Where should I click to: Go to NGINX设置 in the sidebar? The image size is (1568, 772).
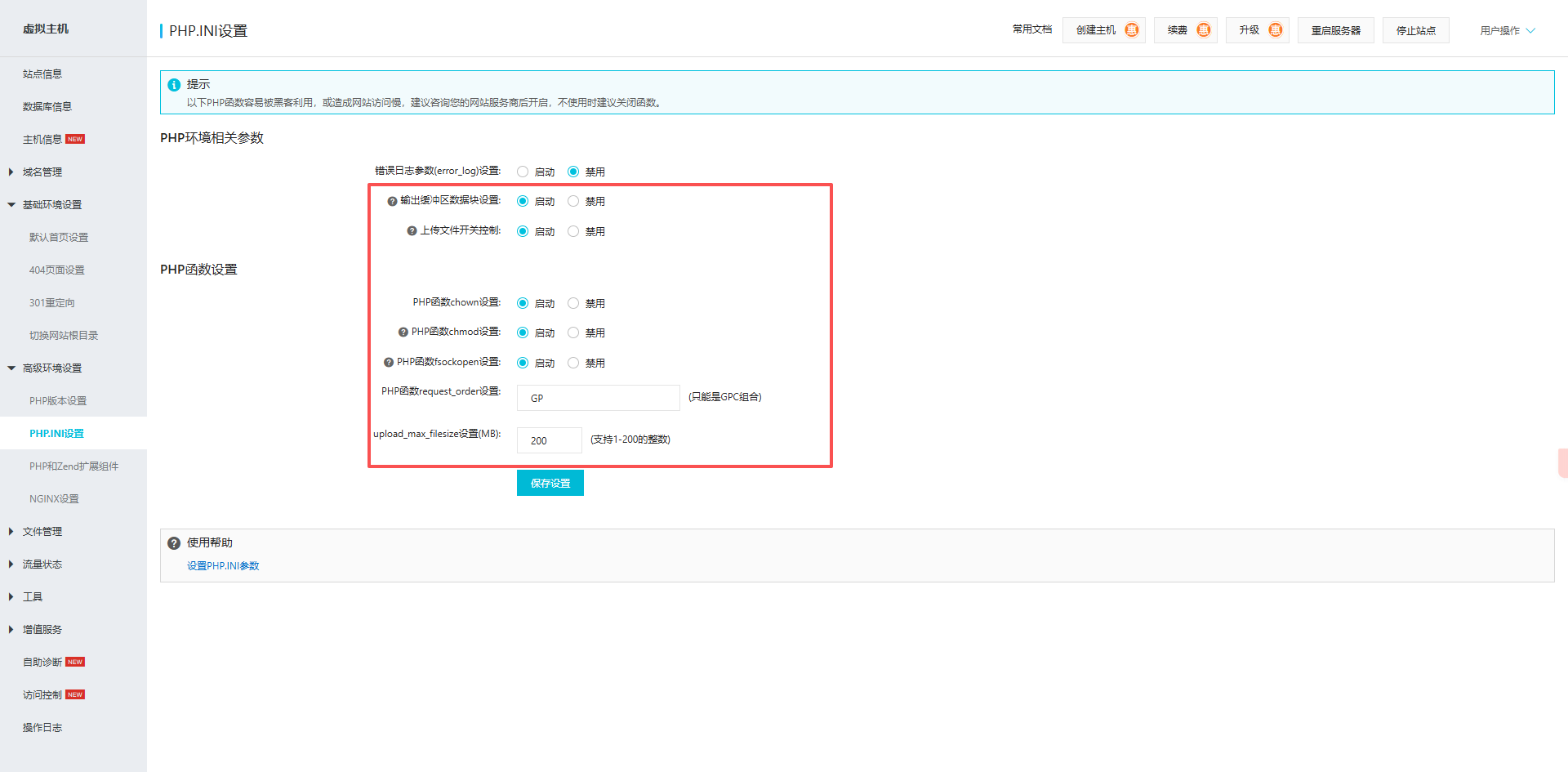point(54,498)
